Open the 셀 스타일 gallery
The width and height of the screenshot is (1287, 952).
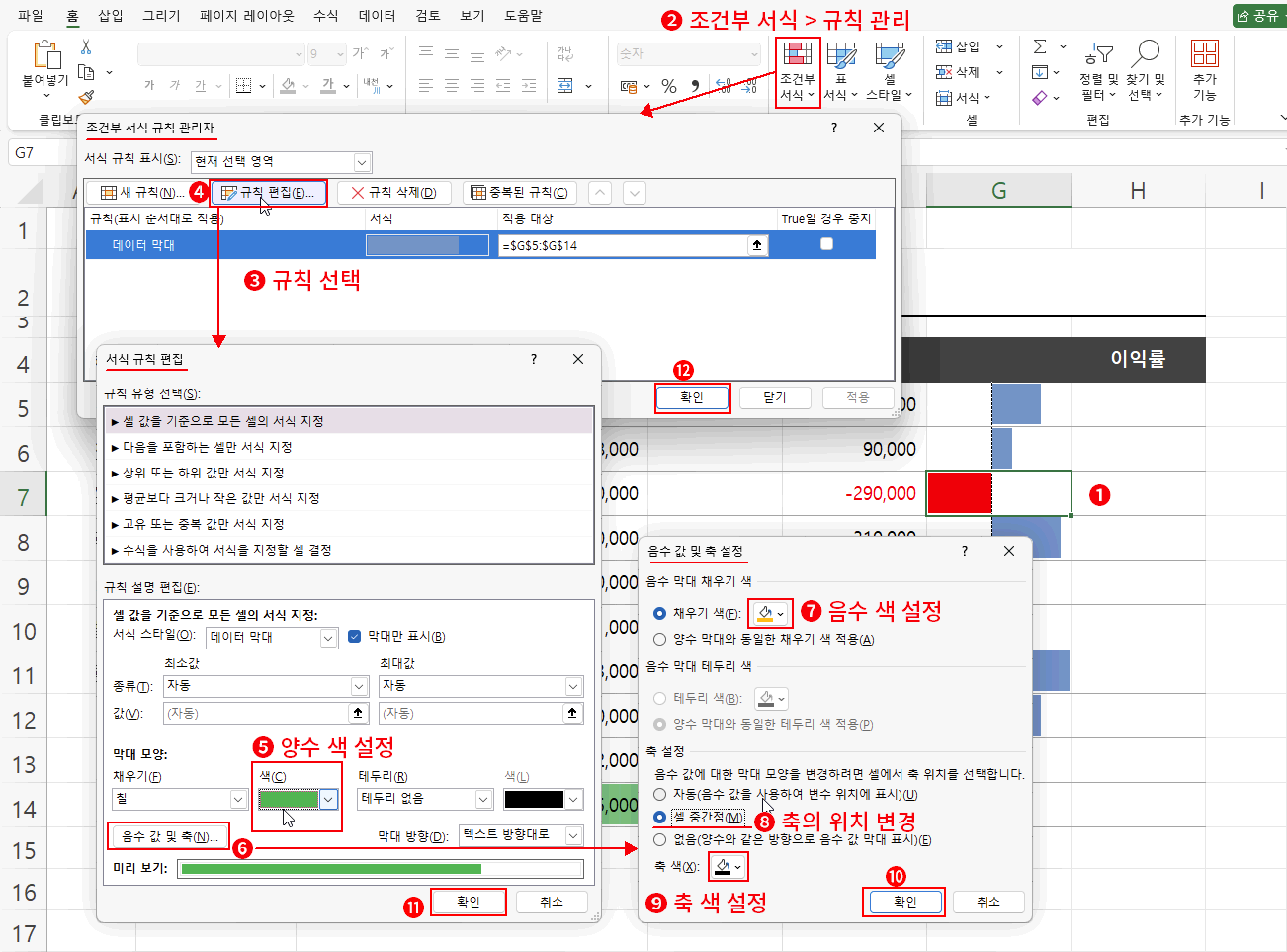point(889,72)
